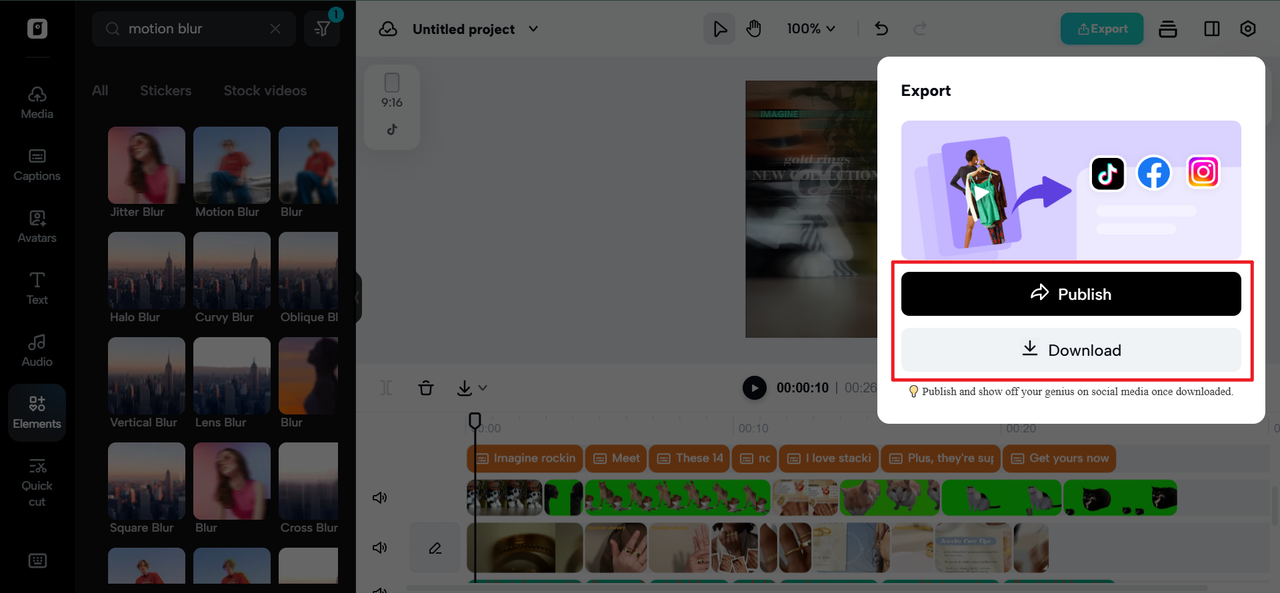Select the hand pan tool

coord(753,29)
